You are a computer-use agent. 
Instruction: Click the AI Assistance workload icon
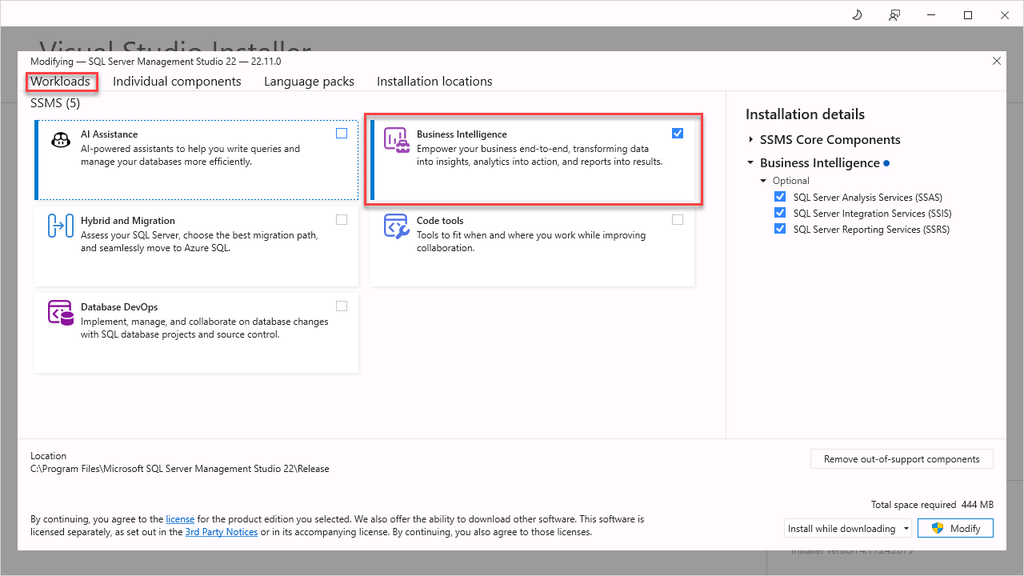tap(61, 140)
